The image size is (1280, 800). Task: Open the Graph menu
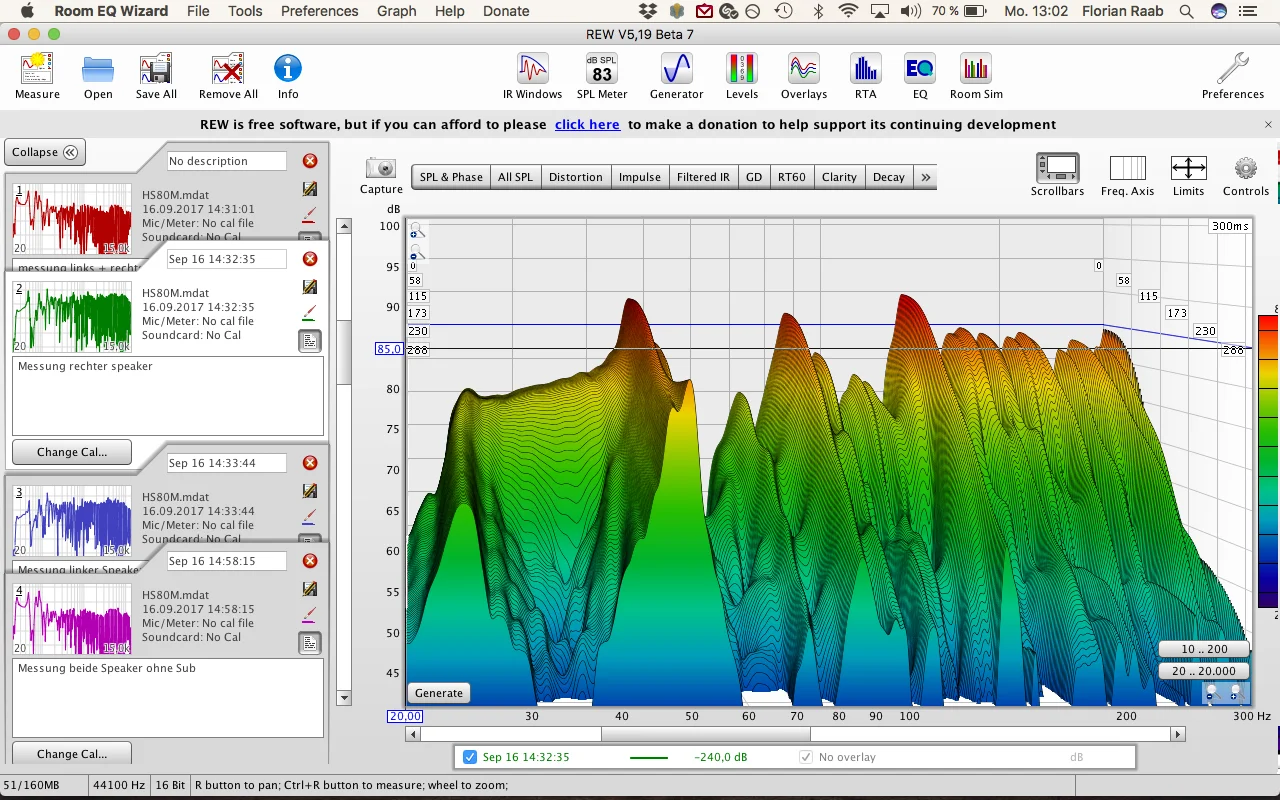tap(397, 11)
